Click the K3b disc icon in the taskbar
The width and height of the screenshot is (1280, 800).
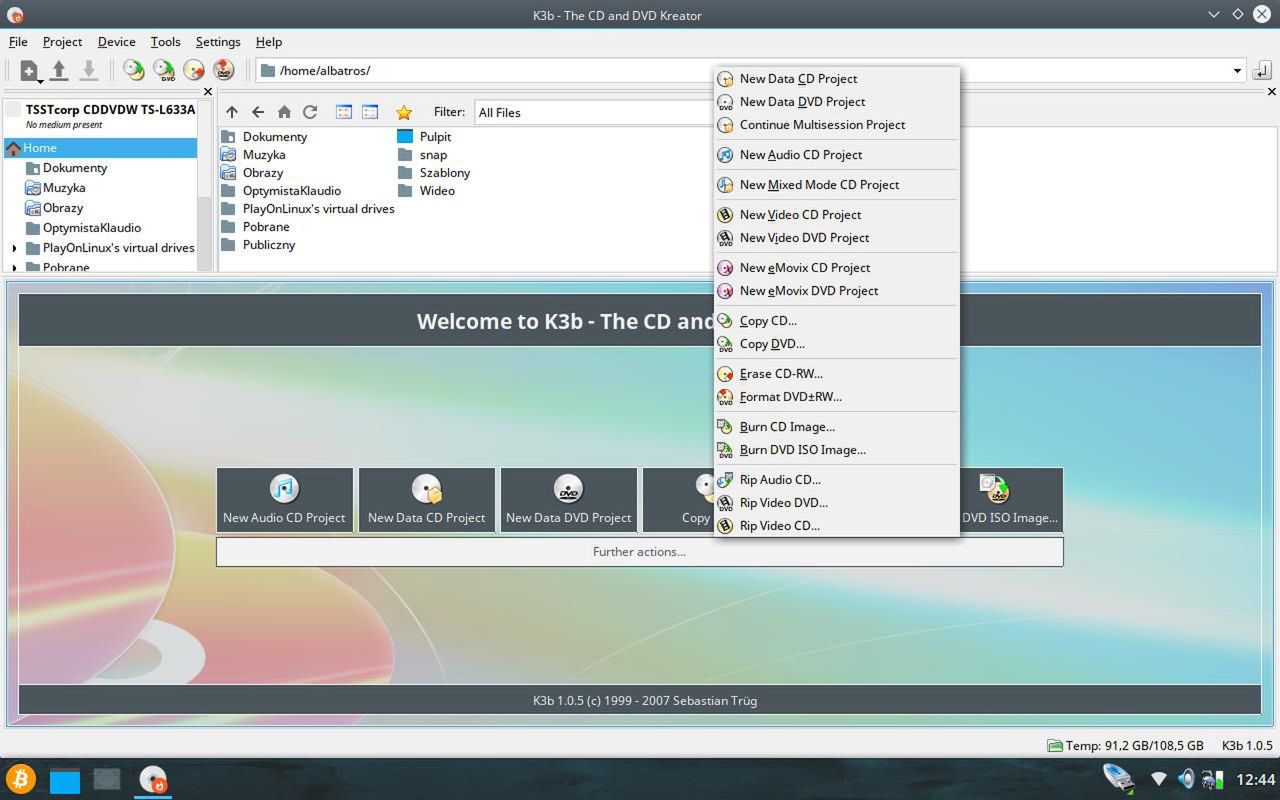(x=152, y=779)
